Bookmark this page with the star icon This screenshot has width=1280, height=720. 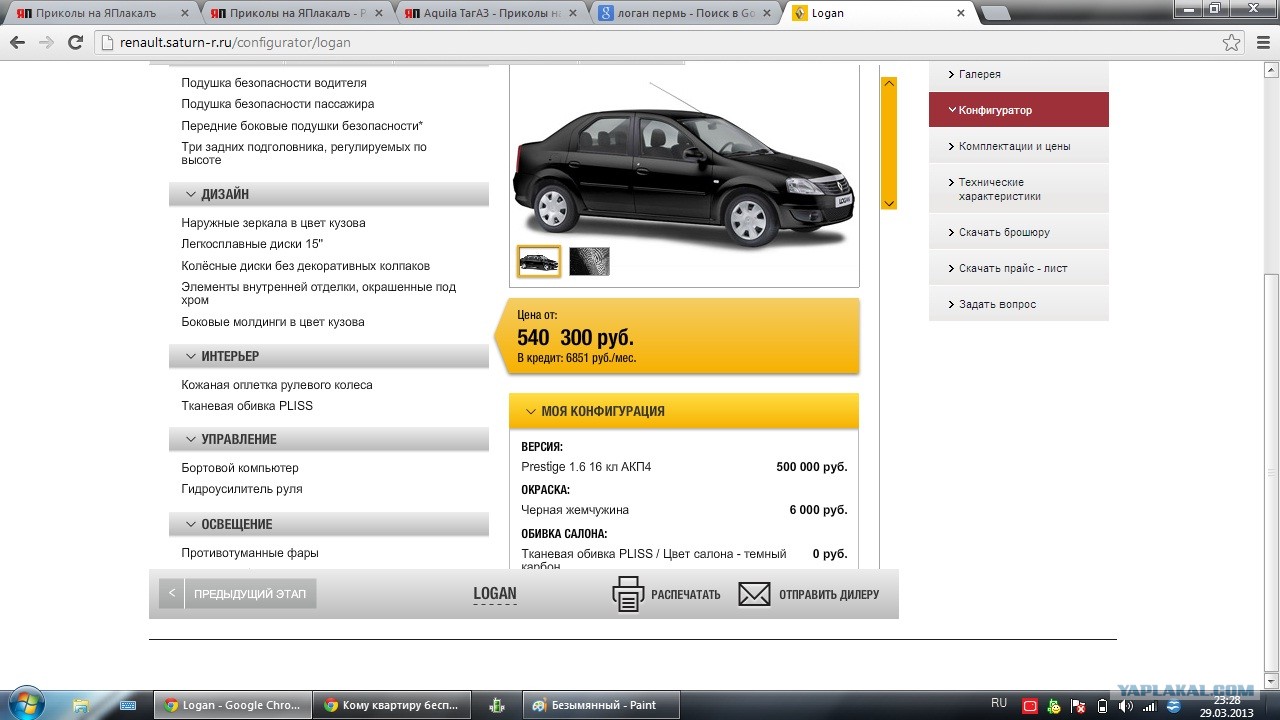click(1232, 43)
